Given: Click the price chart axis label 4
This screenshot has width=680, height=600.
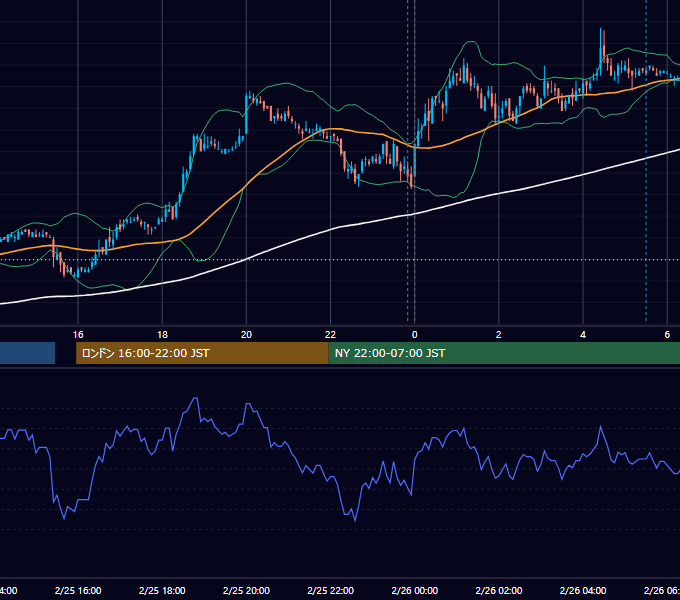Looking at the screenshot, I should coord(583,335).
